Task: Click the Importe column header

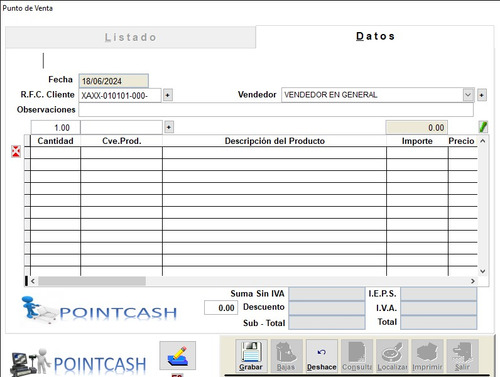Action: [417, 141]
